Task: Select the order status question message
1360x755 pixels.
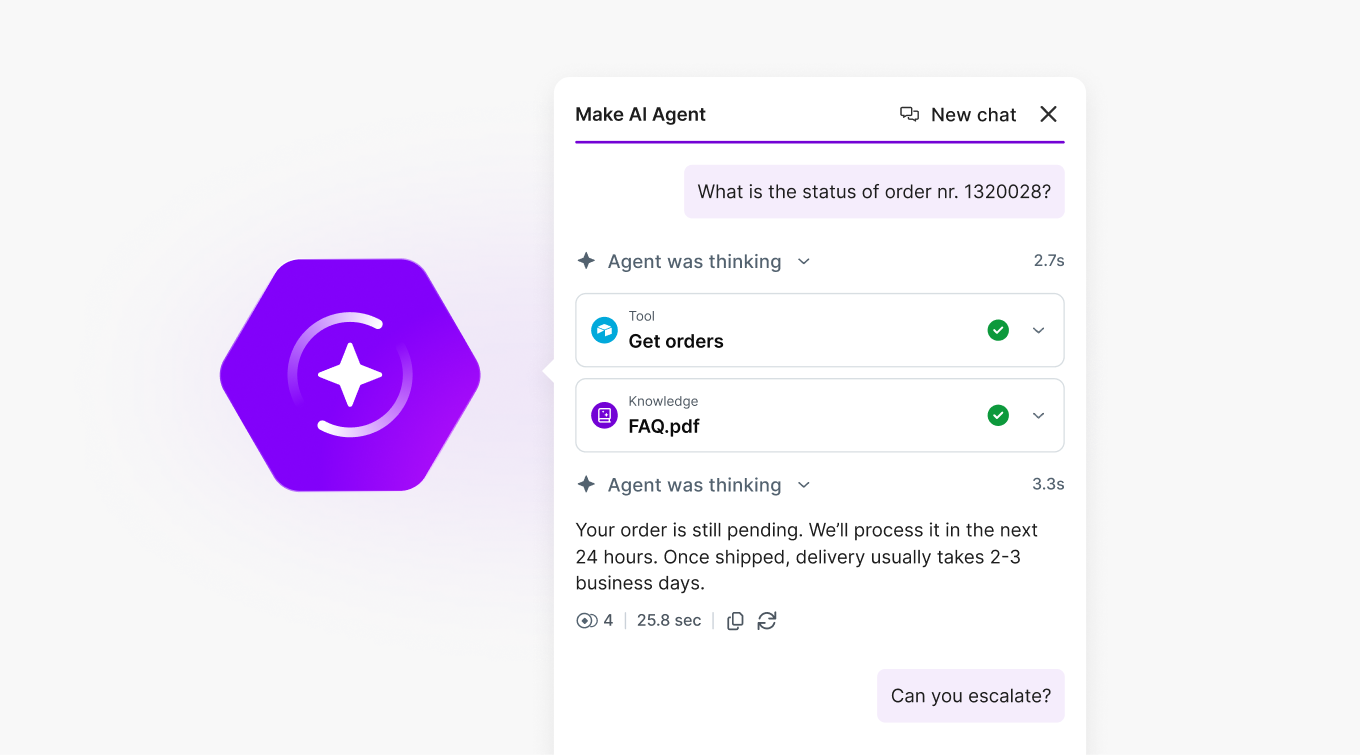Action: [874, 191]
